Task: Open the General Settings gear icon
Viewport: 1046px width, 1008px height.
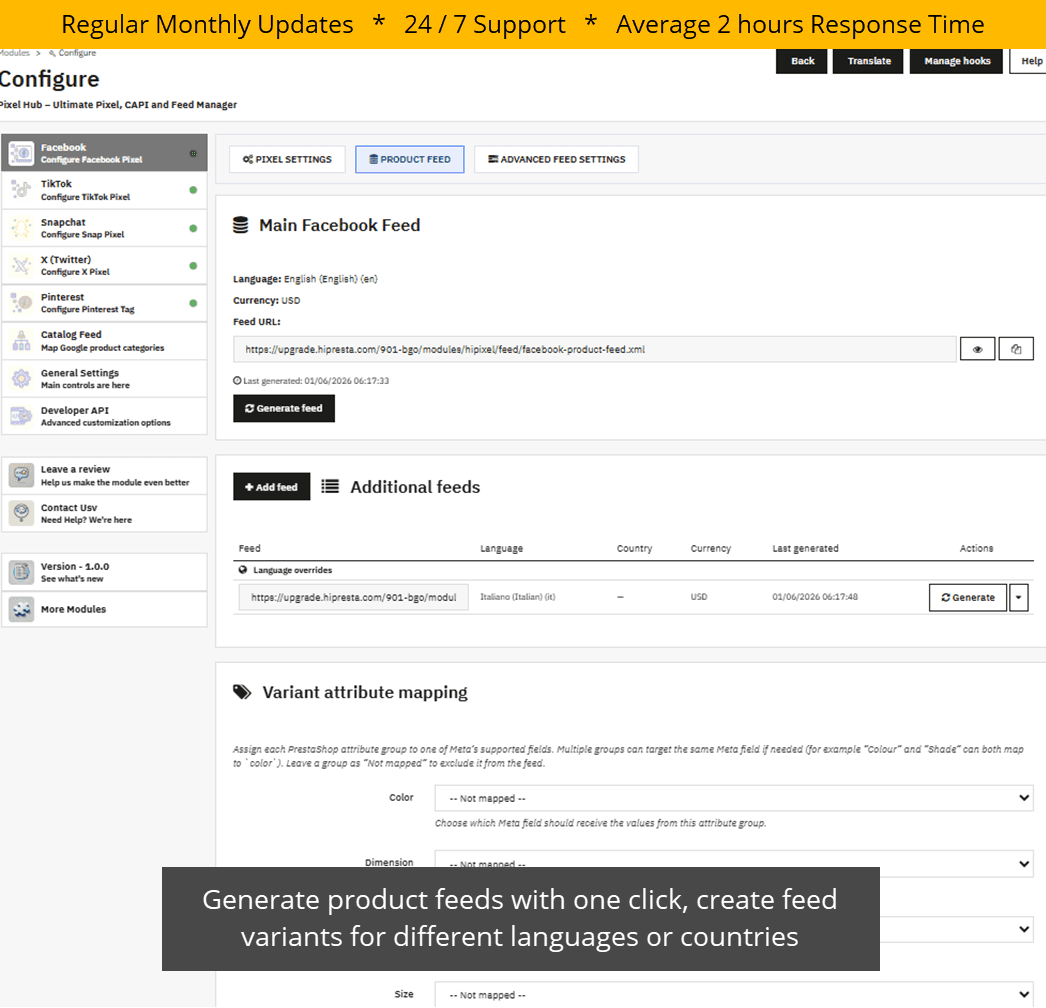Action: (21, 378)
